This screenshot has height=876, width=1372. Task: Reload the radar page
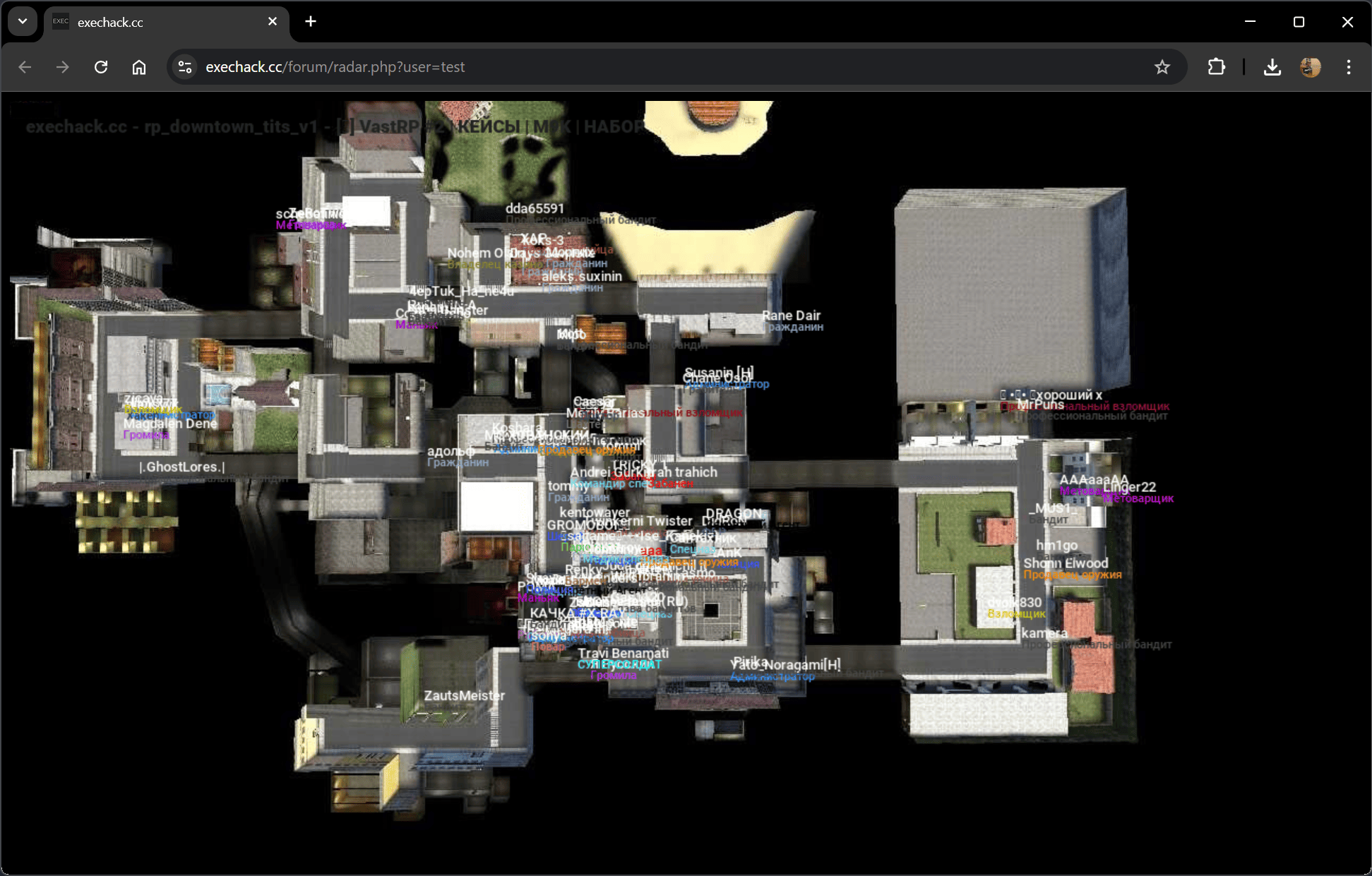tap(101, 67)
